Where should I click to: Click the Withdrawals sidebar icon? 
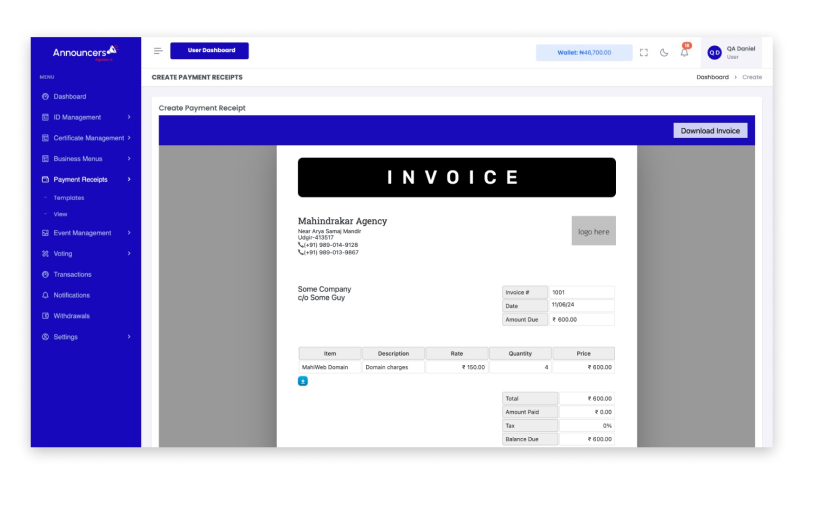click(x=45, y=316)
